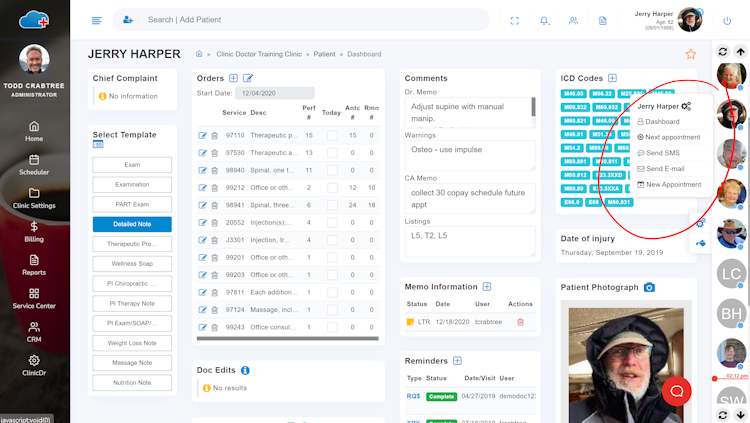The height and width of the screenshot is (423, 750).
Task: Choose New Appointment in popup menu
Action: pyautogui.click(x=669, y=185)
